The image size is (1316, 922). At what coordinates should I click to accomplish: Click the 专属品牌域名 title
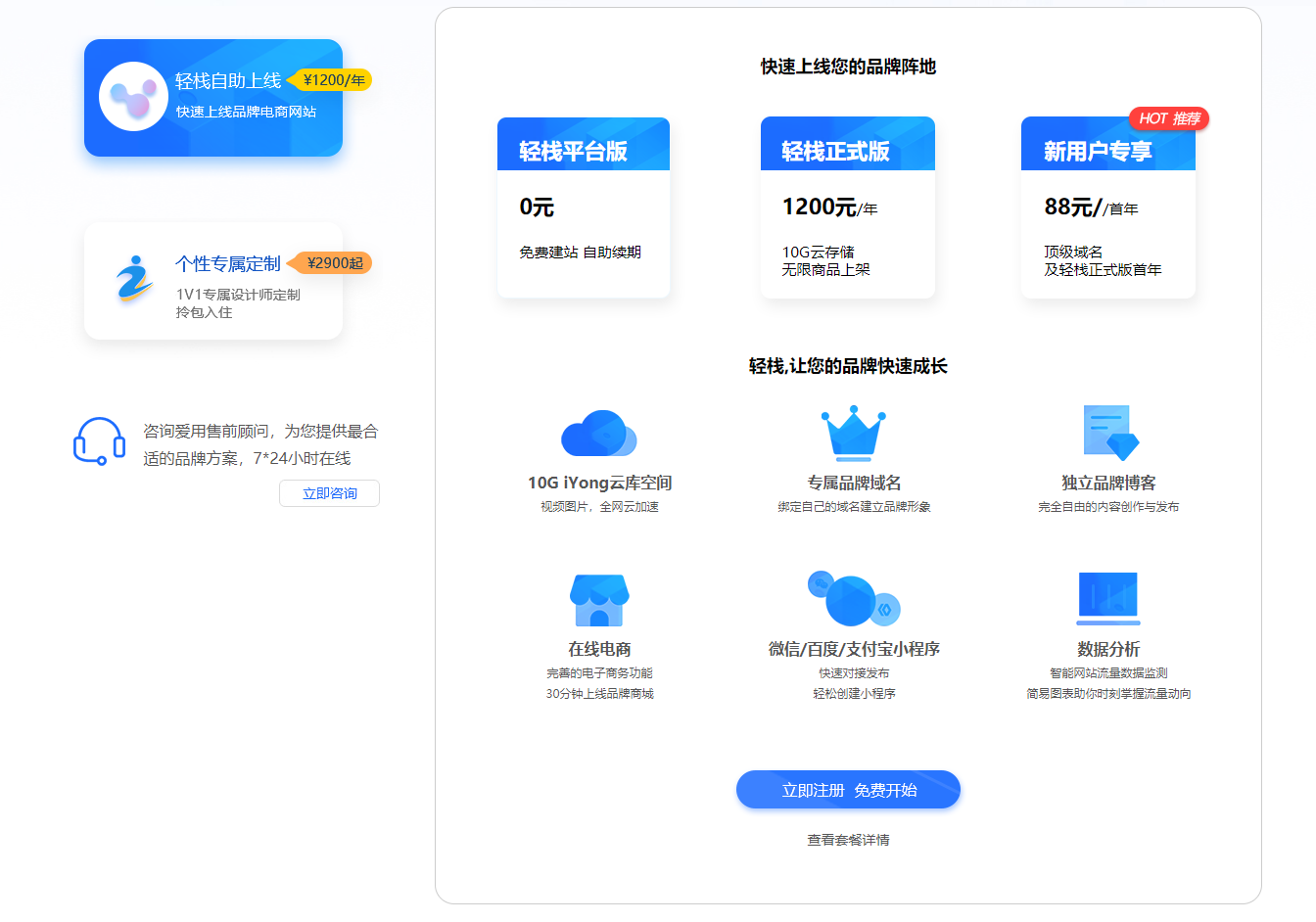[854, 483]
